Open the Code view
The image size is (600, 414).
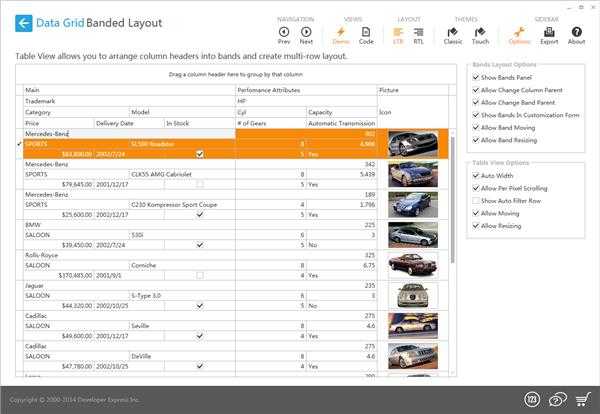pyautogui.click(x=366, y=36)
